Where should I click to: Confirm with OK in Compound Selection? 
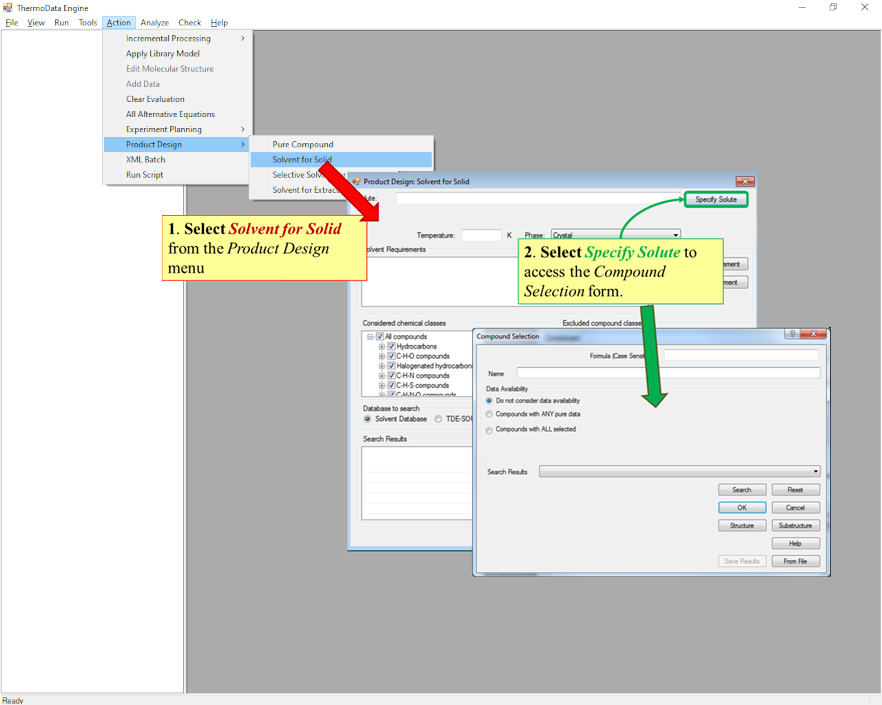coord(742,508)
